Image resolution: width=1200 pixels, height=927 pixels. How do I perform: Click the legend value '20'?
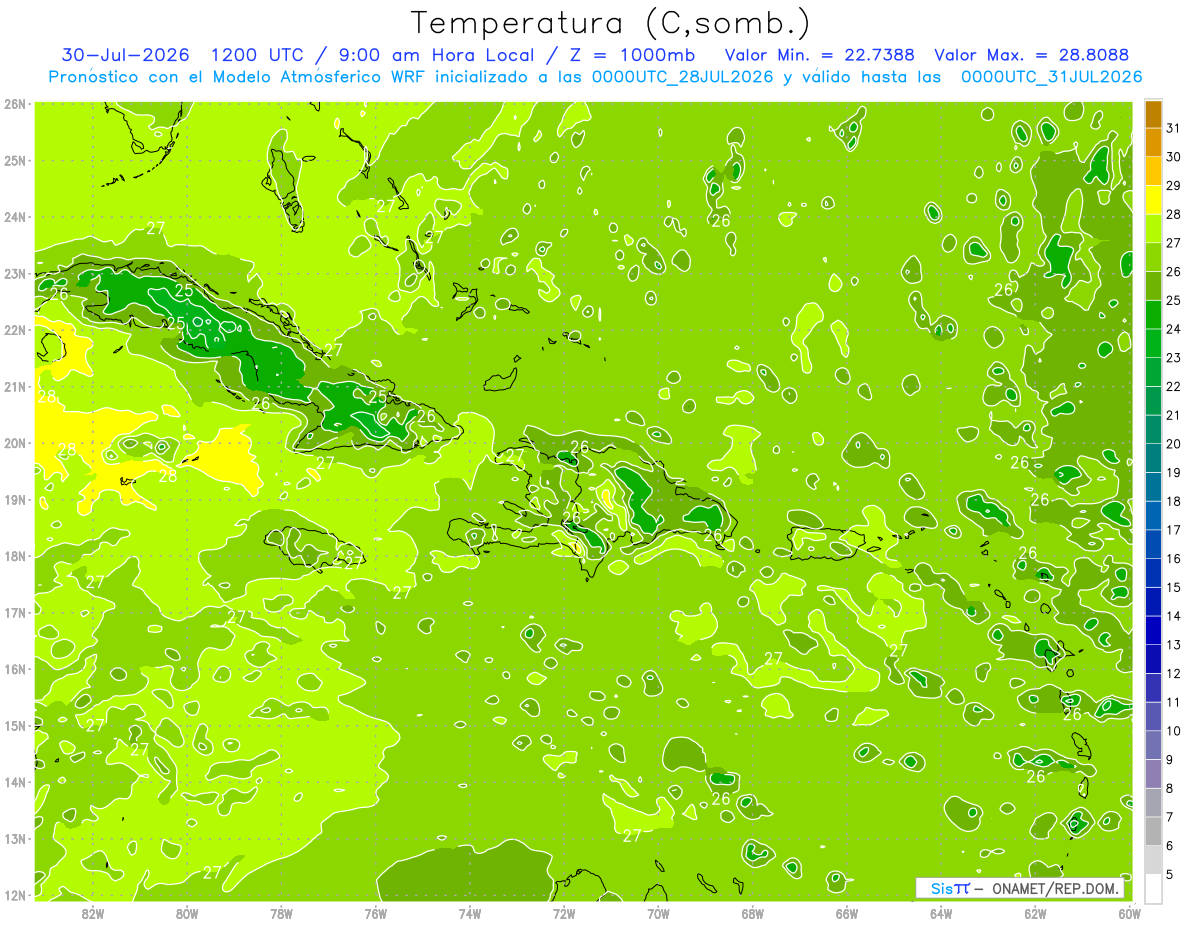[1174, 444]
